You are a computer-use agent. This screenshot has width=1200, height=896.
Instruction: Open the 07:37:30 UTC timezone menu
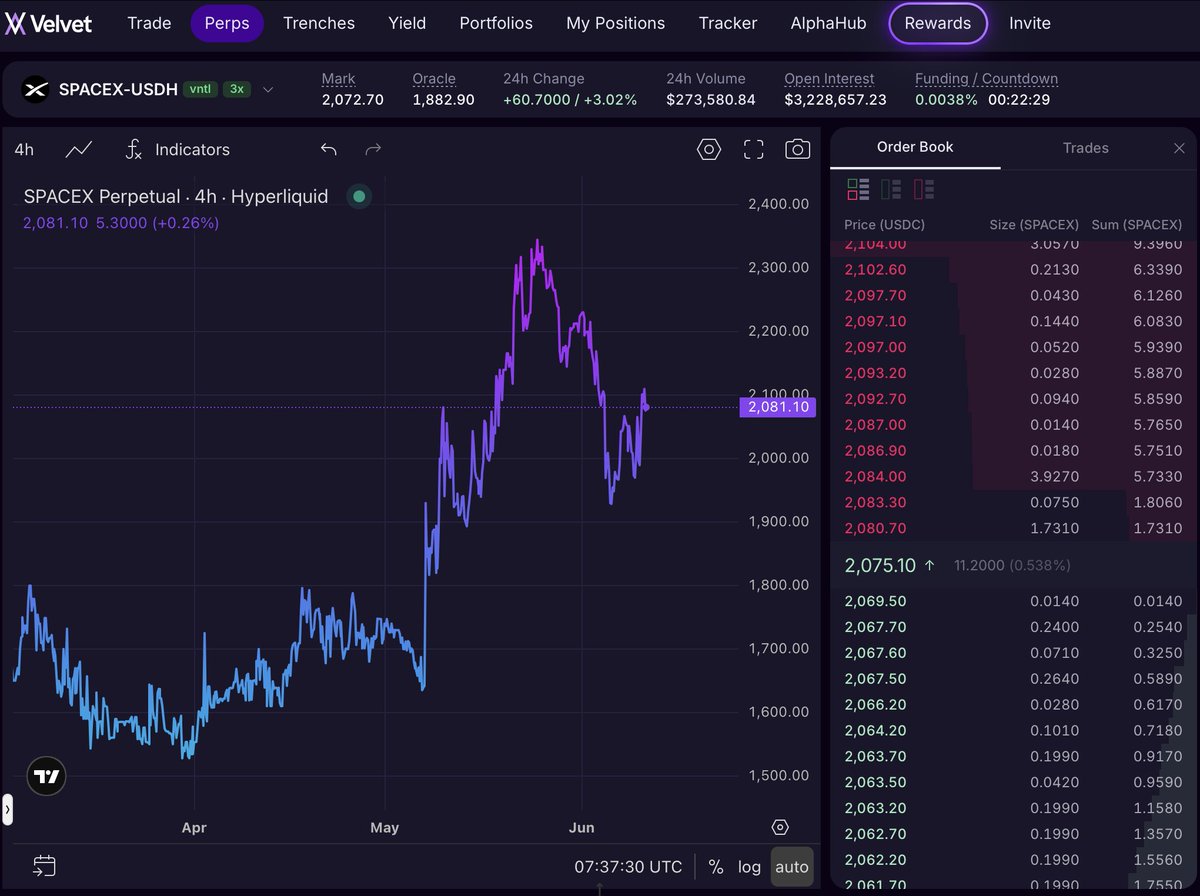tap(628, 866)
